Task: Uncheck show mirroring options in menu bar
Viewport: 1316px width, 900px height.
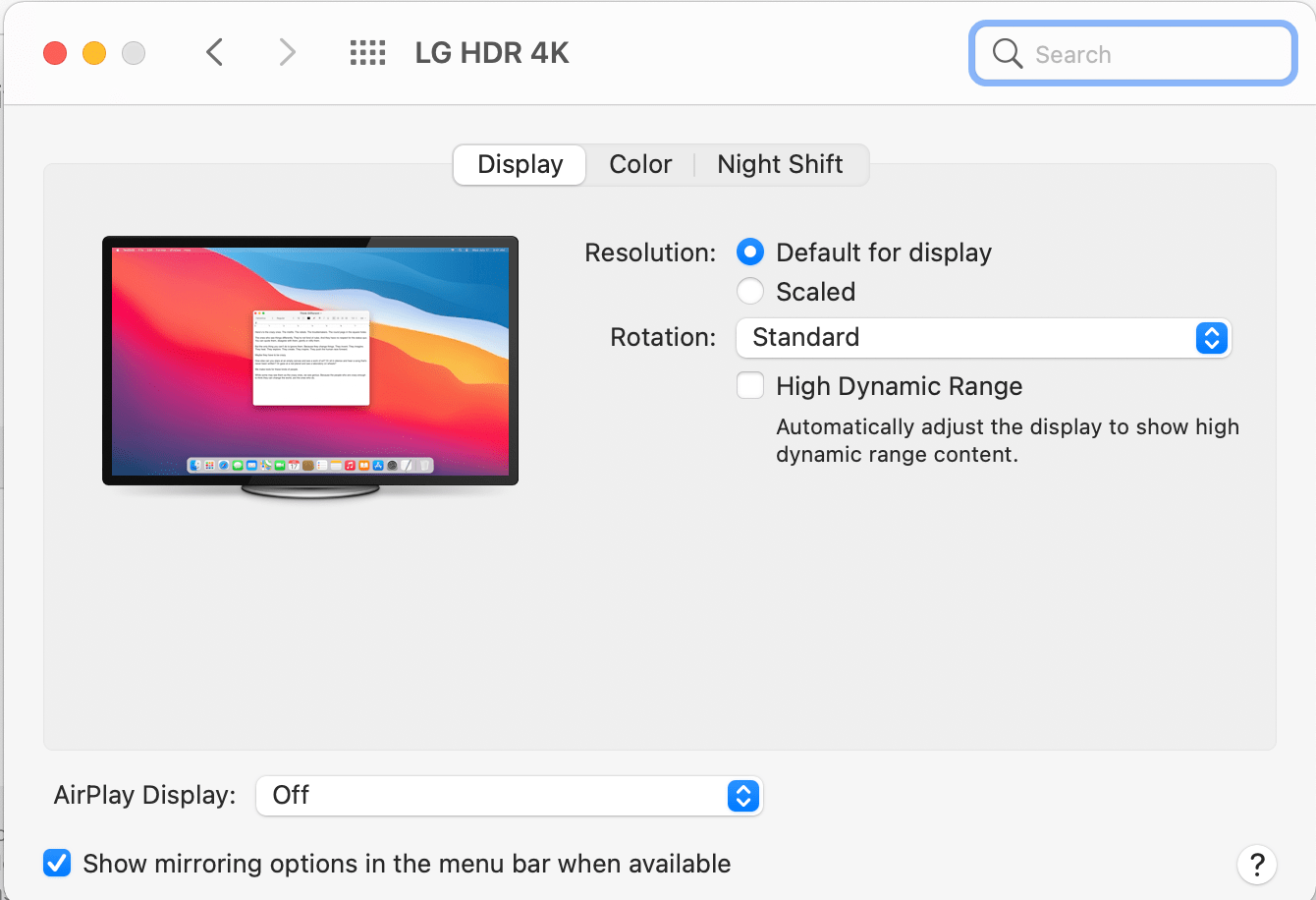Action: point(57,863)
